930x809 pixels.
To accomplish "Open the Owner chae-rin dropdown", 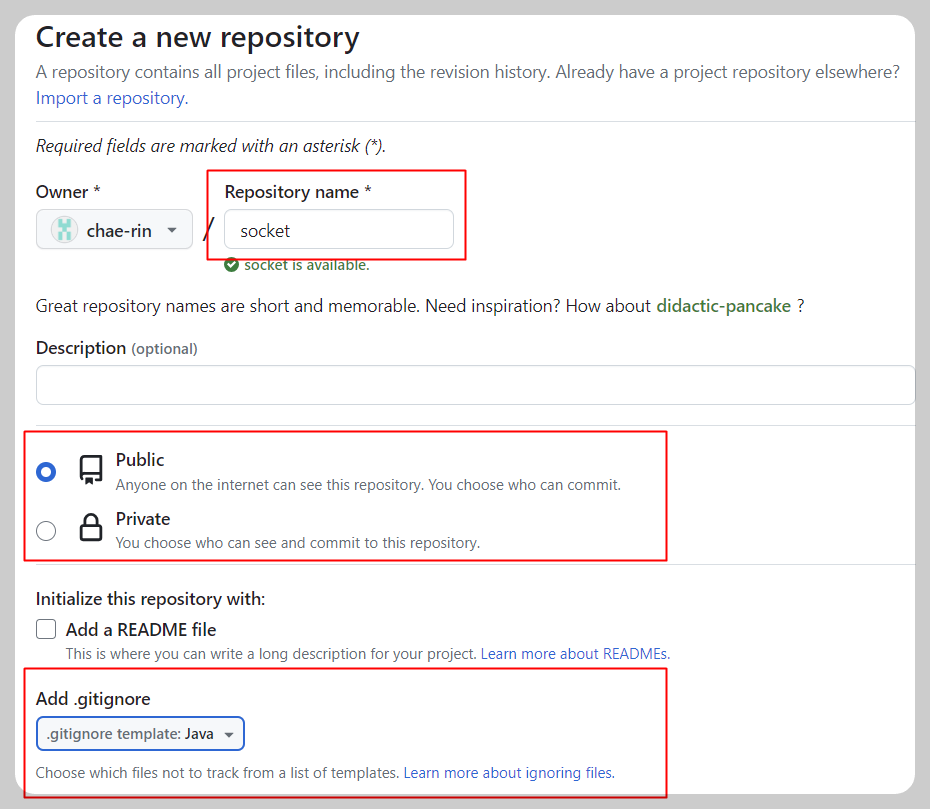I will 114,229.
